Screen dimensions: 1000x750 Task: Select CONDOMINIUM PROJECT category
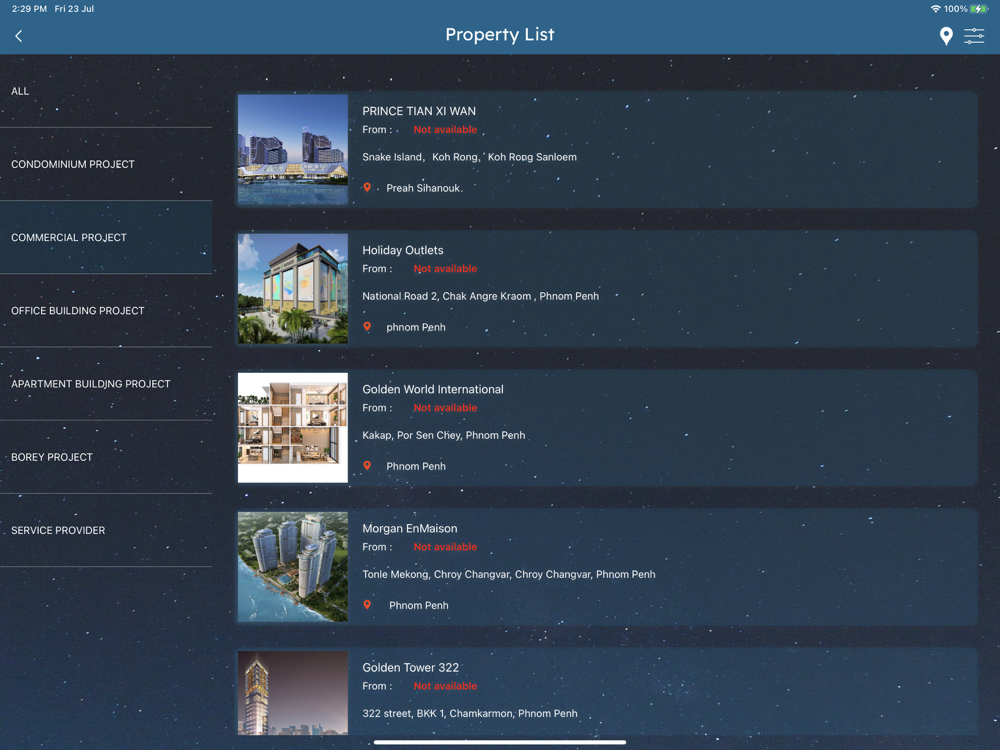click(107, 165)
